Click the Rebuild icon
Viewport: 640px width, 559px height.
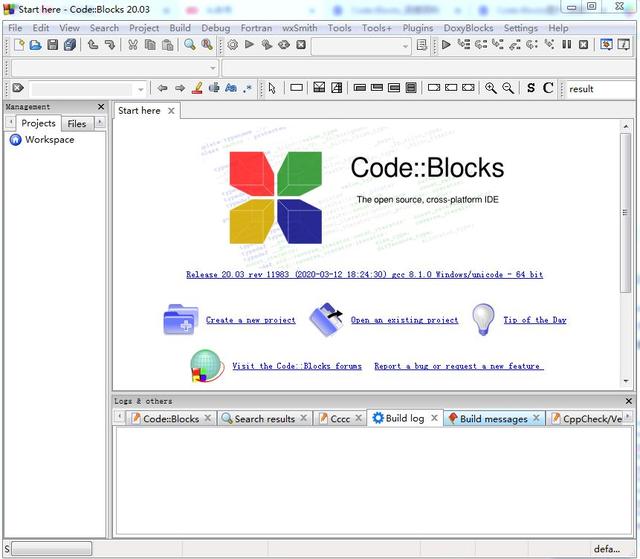284,44
